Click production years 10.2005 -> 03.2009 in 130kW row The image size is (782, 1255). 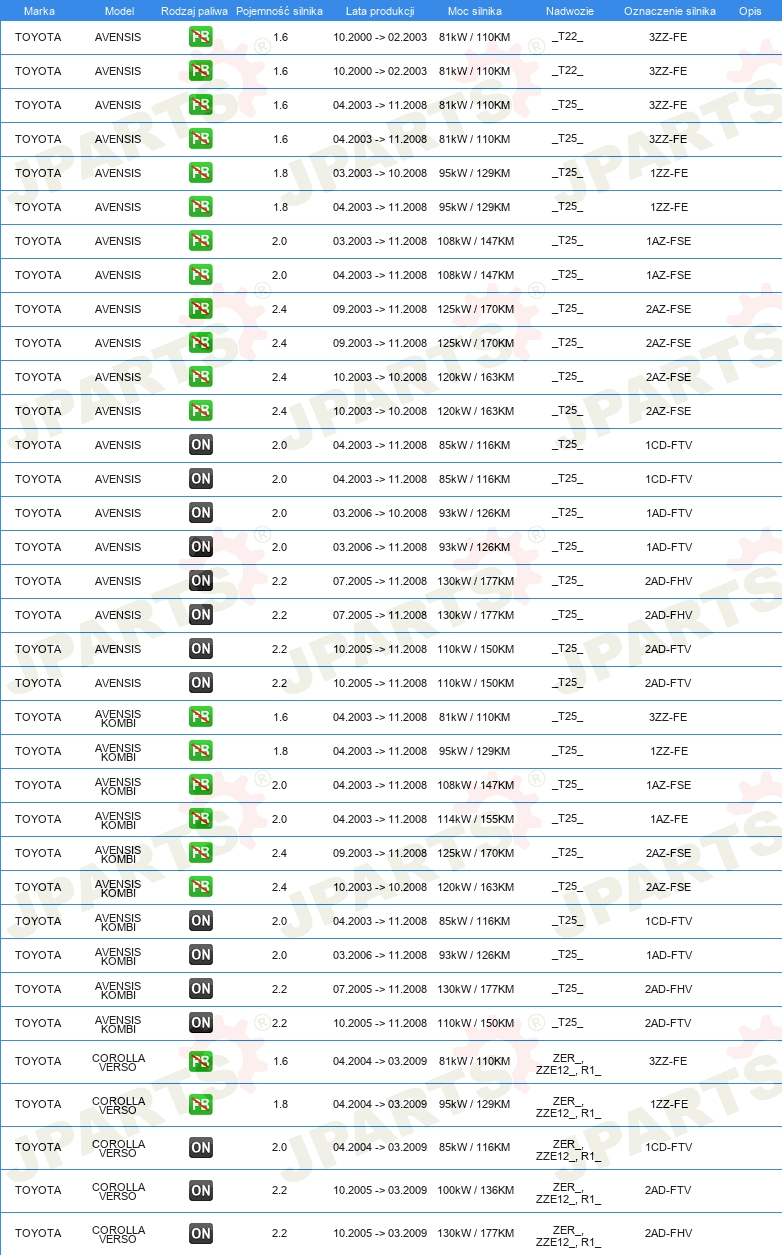380,1233
